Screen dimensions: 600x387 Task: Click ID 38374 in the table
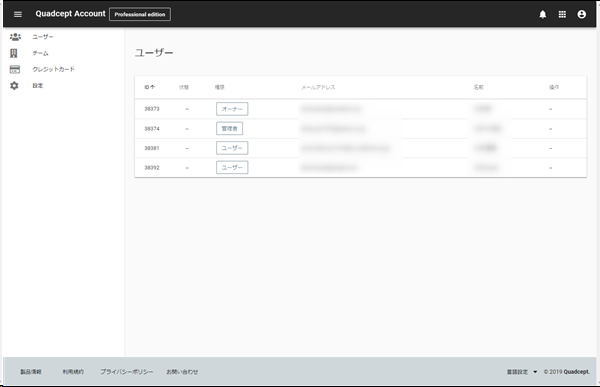coord(152,129)
